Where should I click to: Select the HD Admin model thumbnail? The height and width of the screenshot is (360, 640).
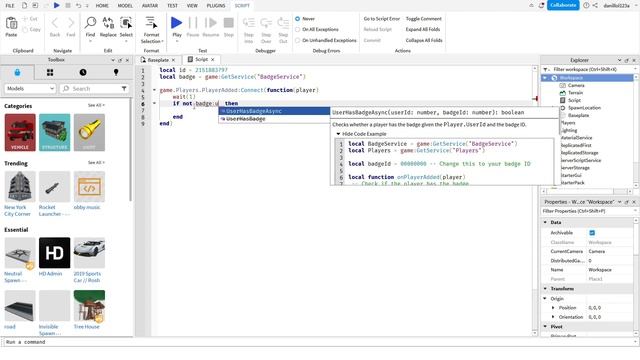pyautogui.click(x=54, y=253)
